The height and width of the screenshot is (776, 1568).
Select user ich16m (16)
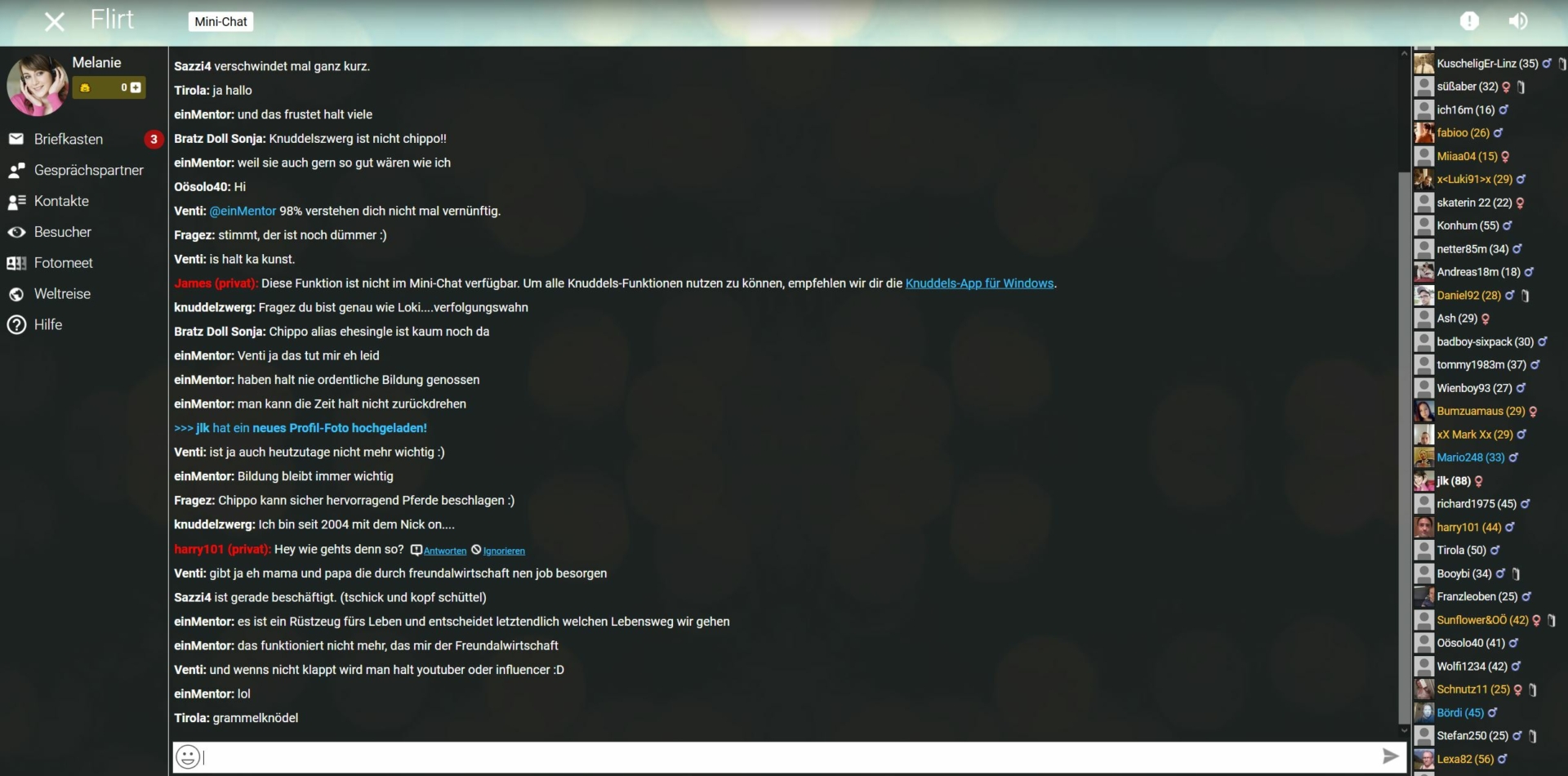tap(1466, 109)
